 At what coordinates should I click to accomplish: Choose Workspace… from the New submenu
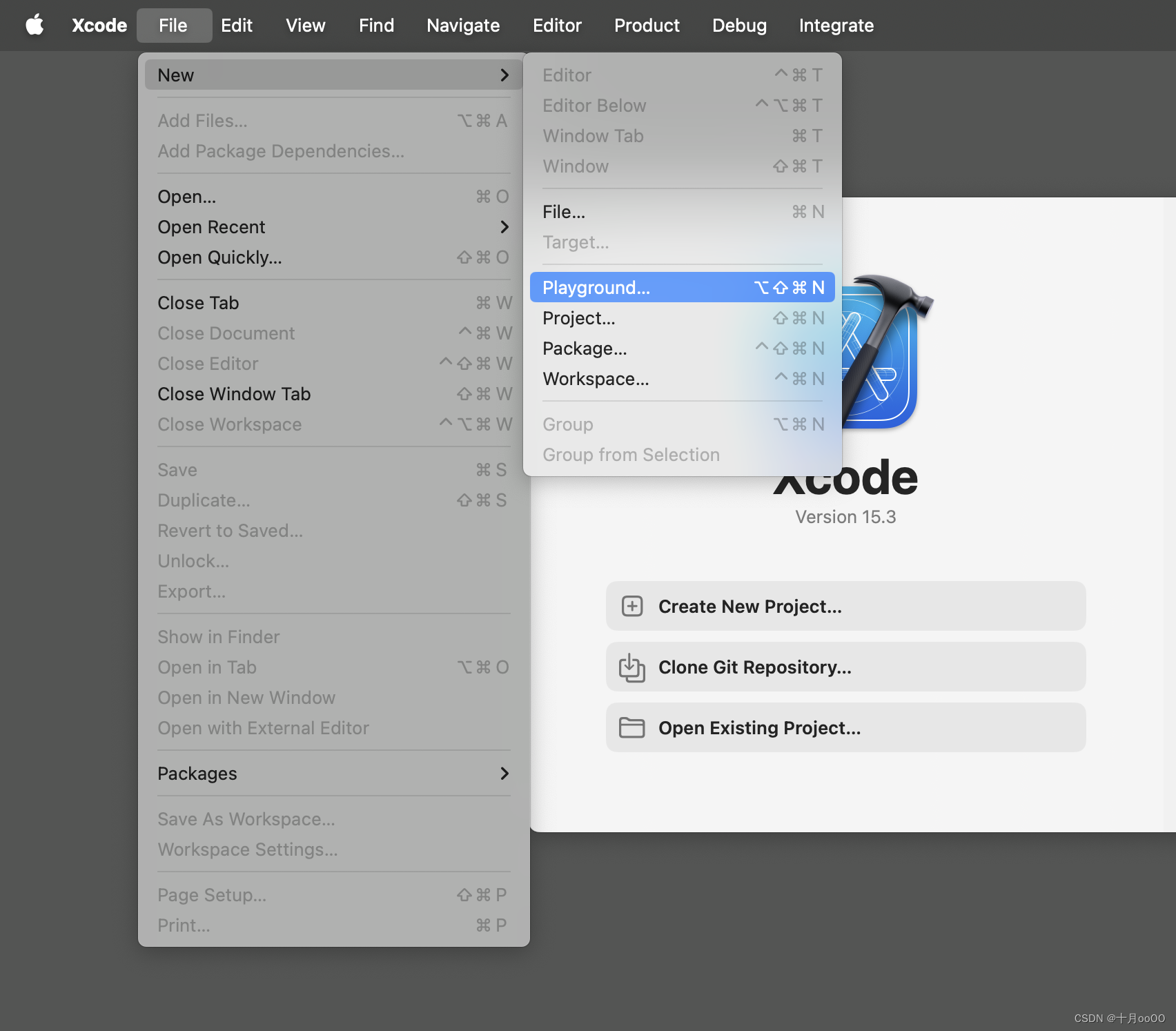click(x=683, y=378)
